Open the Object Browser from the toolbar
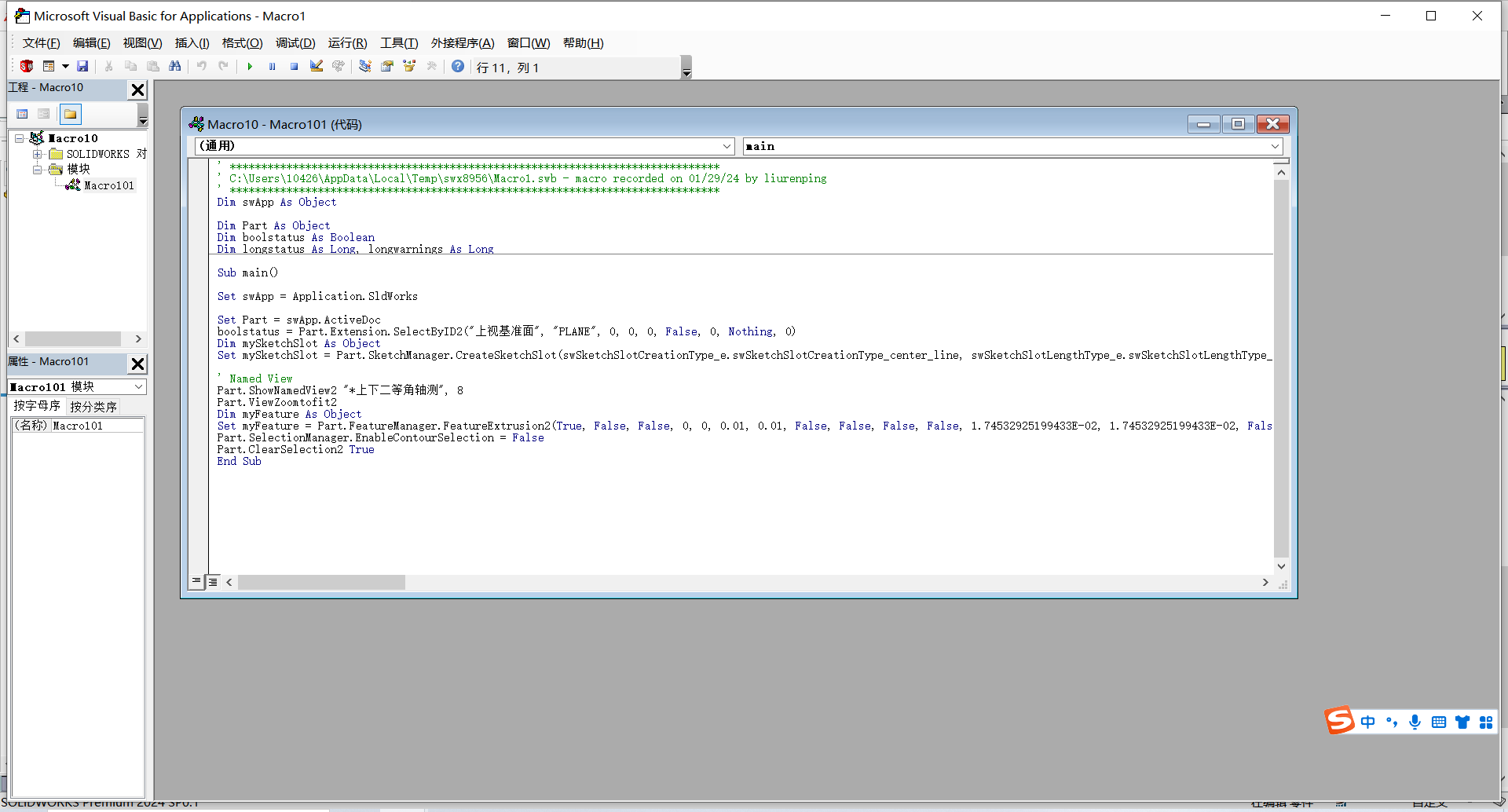 [408, 67]
